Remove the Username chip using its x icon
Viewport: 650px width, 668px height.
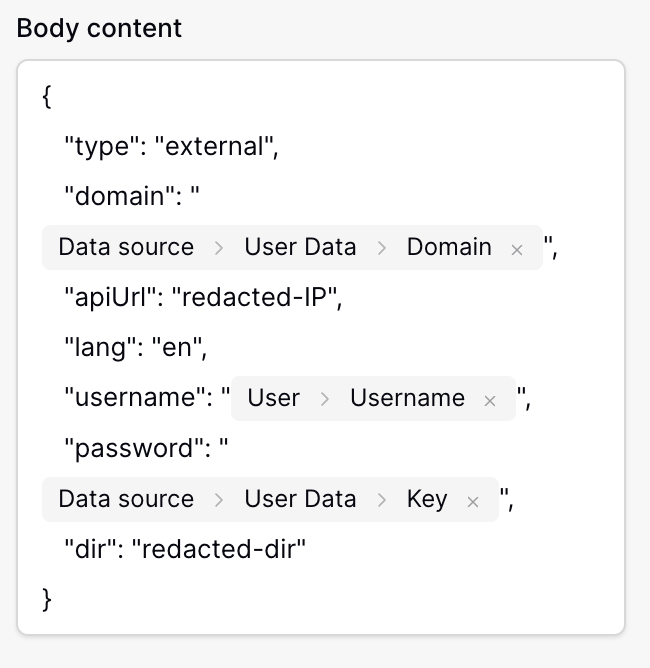pos(490,400)
